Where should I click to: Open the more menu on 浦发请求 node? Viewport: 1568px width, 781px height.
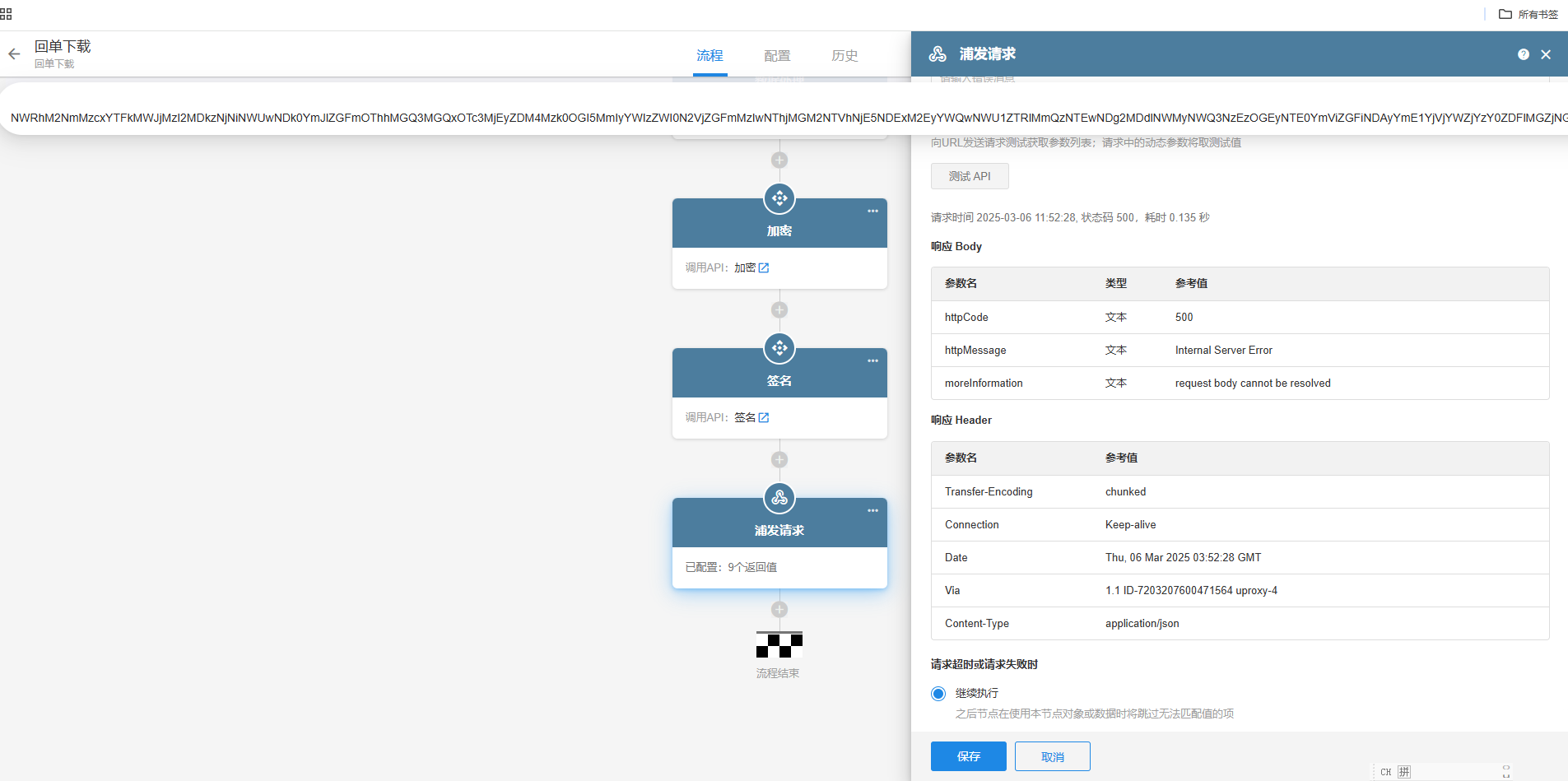click(x=872, y=511)
